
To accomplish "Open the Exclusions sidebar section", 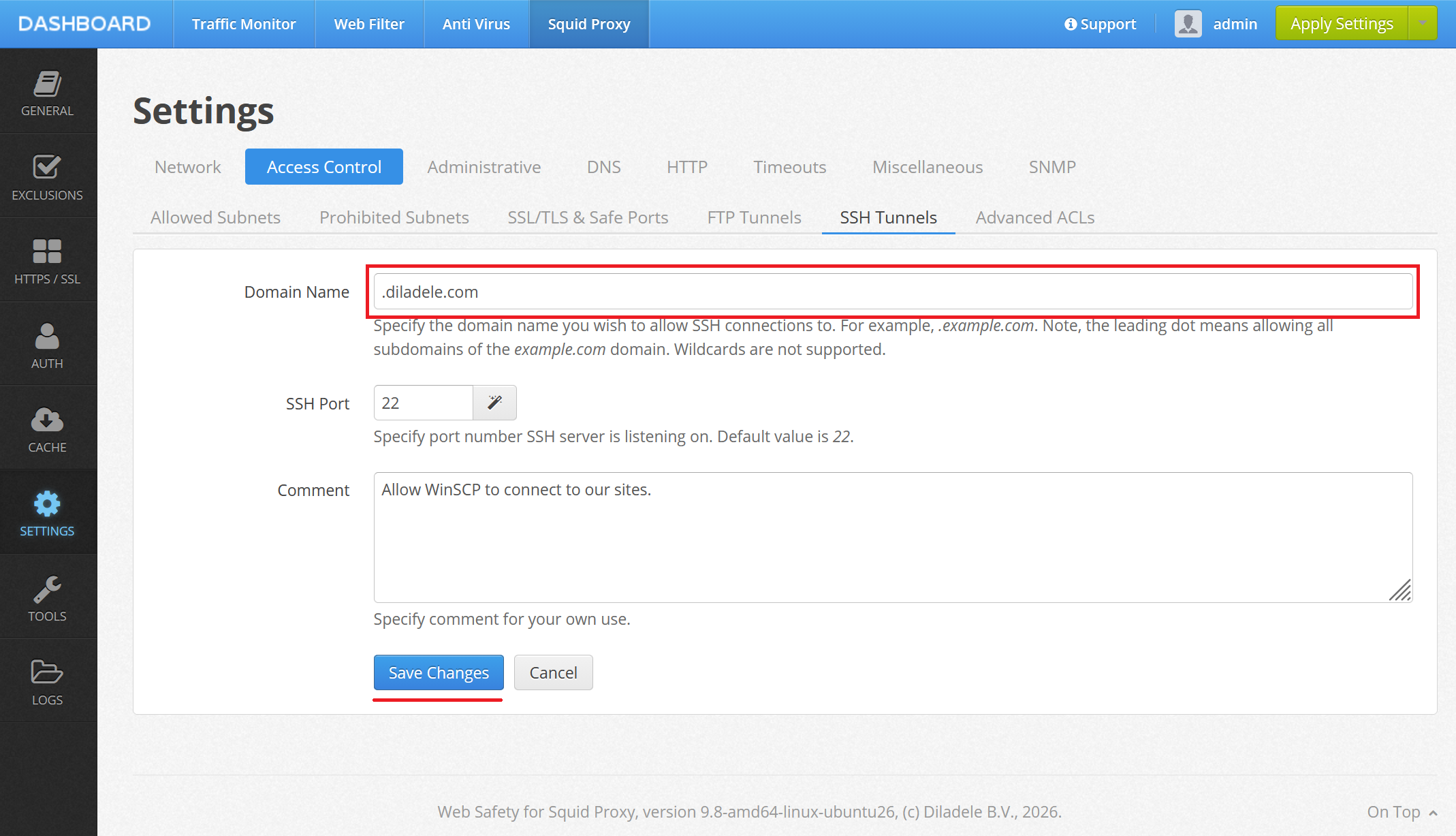I will click(48, 176).
